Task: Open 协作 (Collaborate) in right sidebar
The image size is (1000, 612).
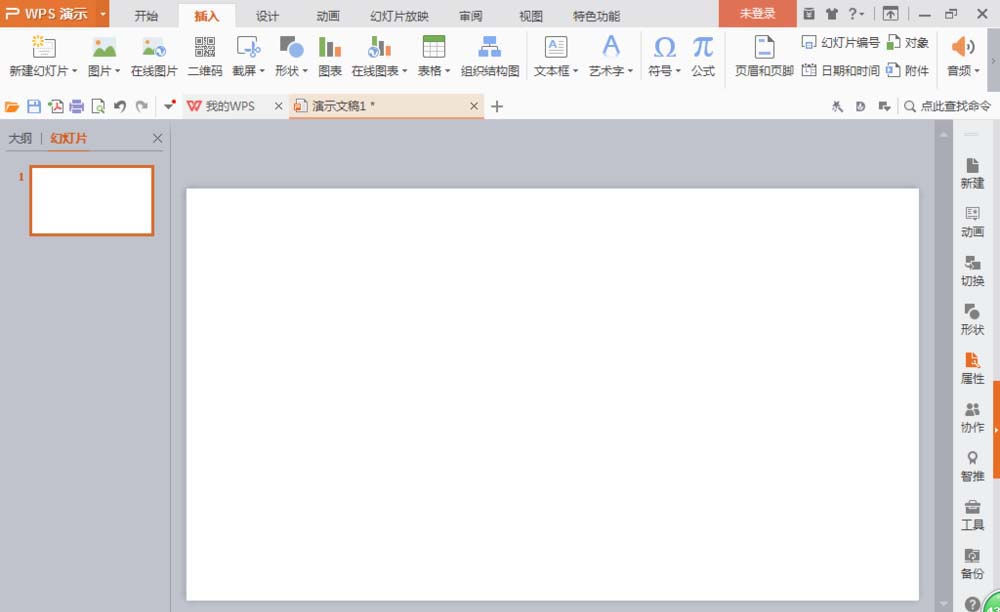Action: coord(972,418)
